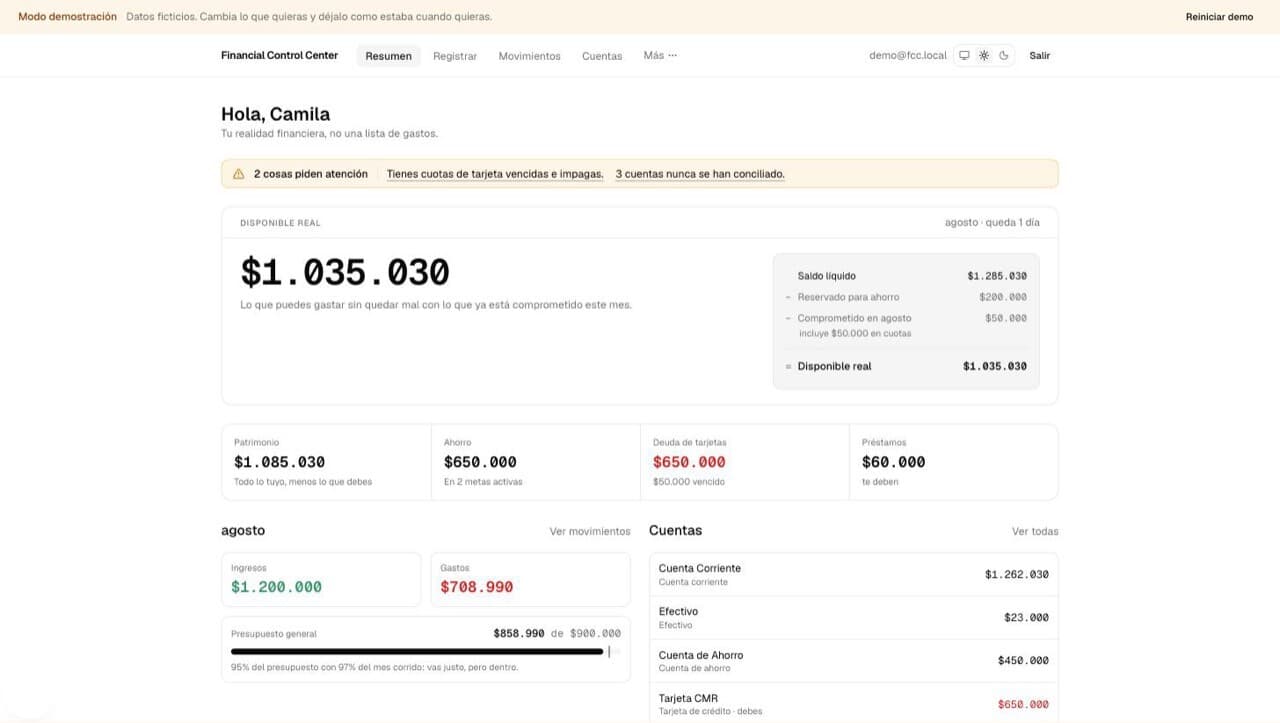Open the Más menu
1280x723 pixels.
(x=660, y=56)
